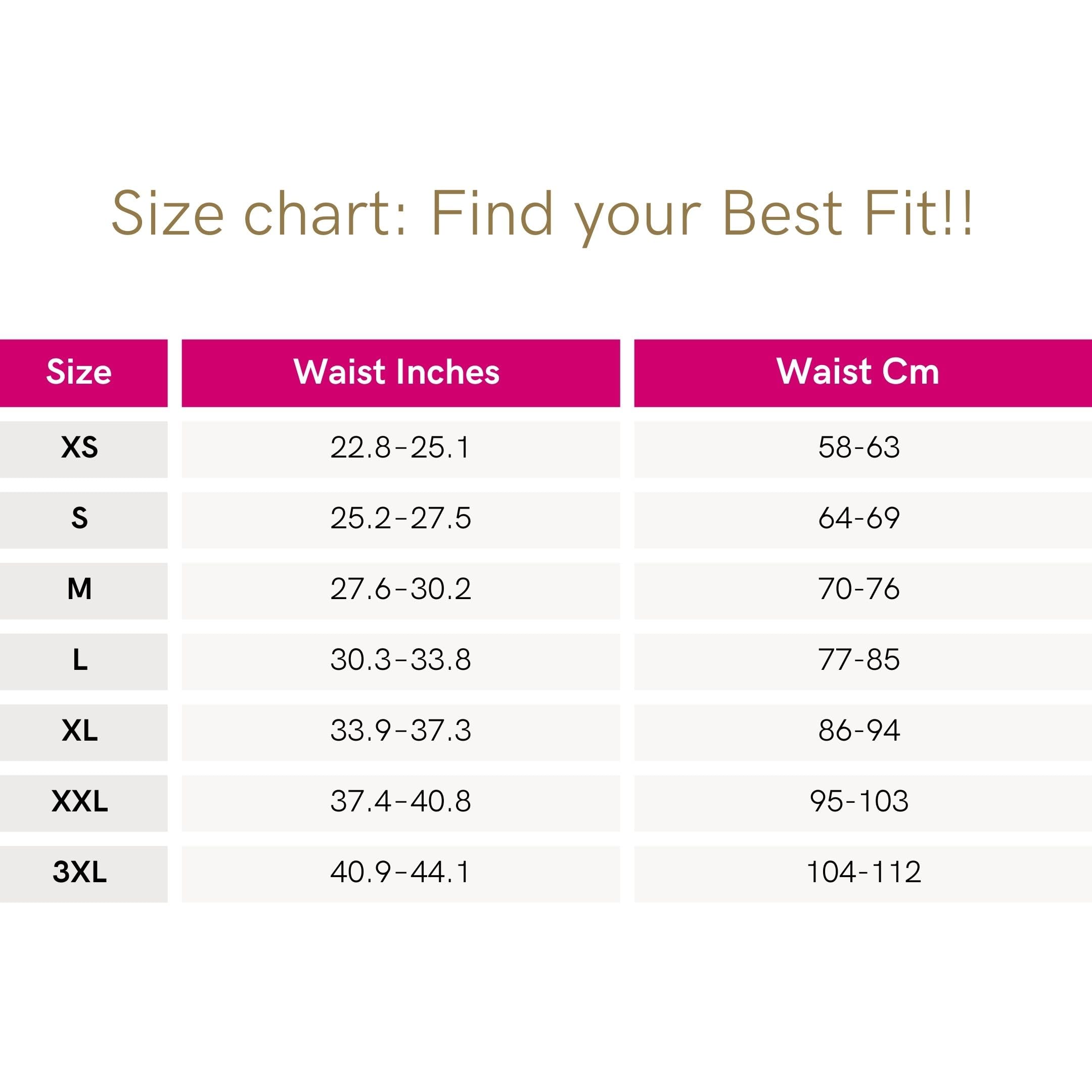Click the 22.8-25.1 inches value
Image resolution: width=1092 pixels, height=1092 pixels.
tap(400, 447)
